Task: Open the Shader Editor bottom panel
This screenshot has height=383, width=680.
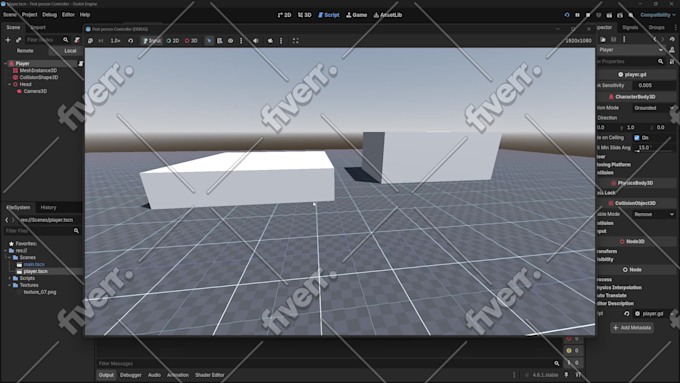Action: (x=209, y=375)
